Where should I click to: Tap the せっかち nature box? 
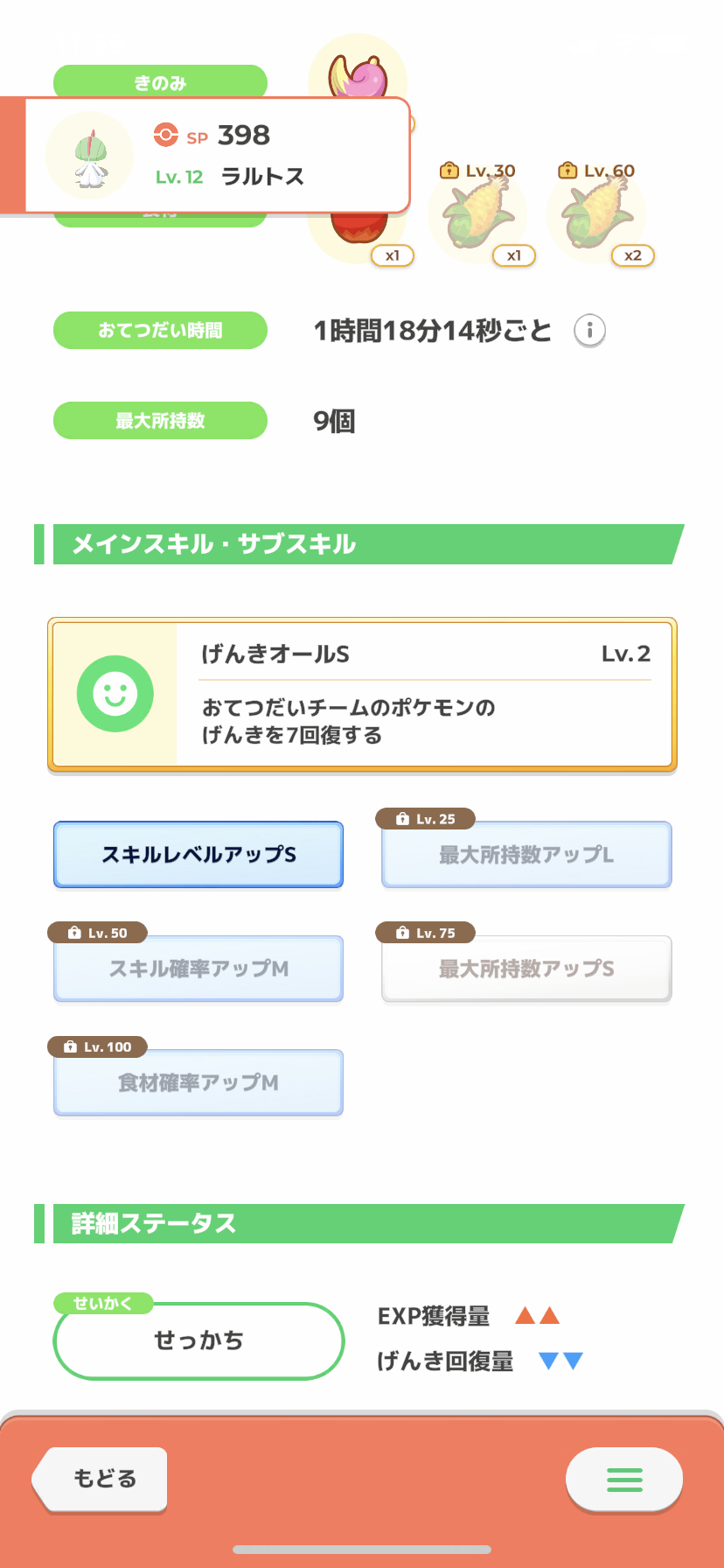tap(198, 1340)
